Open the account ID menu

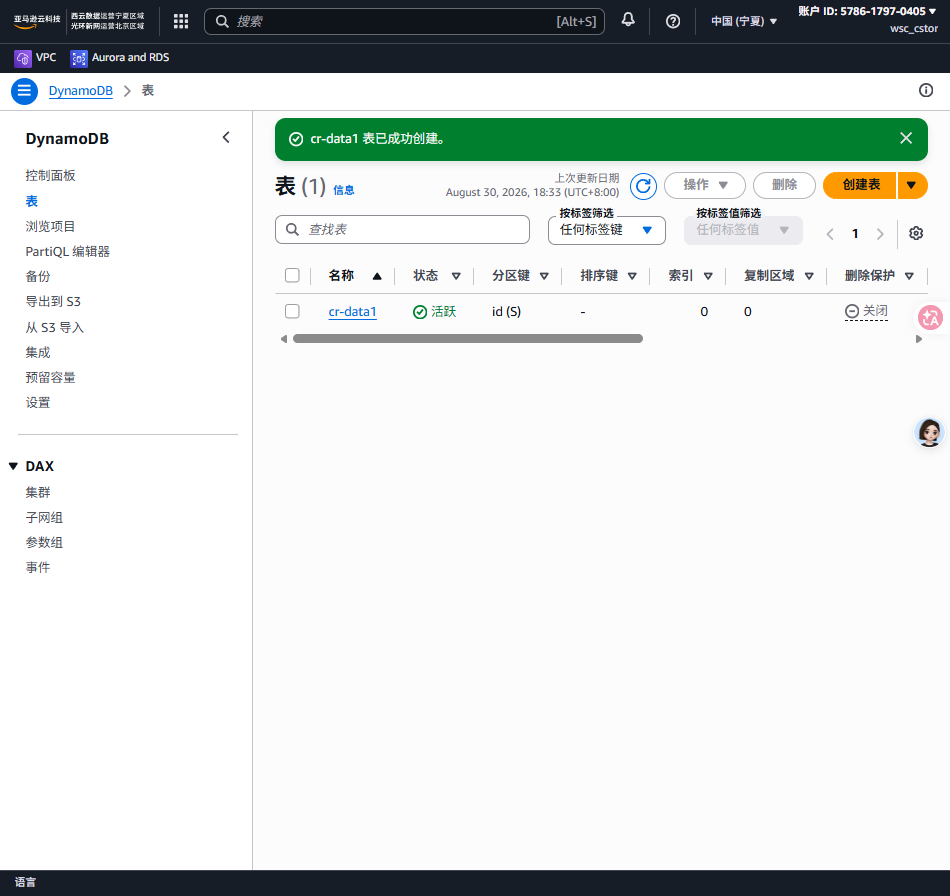[x=866, y=11]
